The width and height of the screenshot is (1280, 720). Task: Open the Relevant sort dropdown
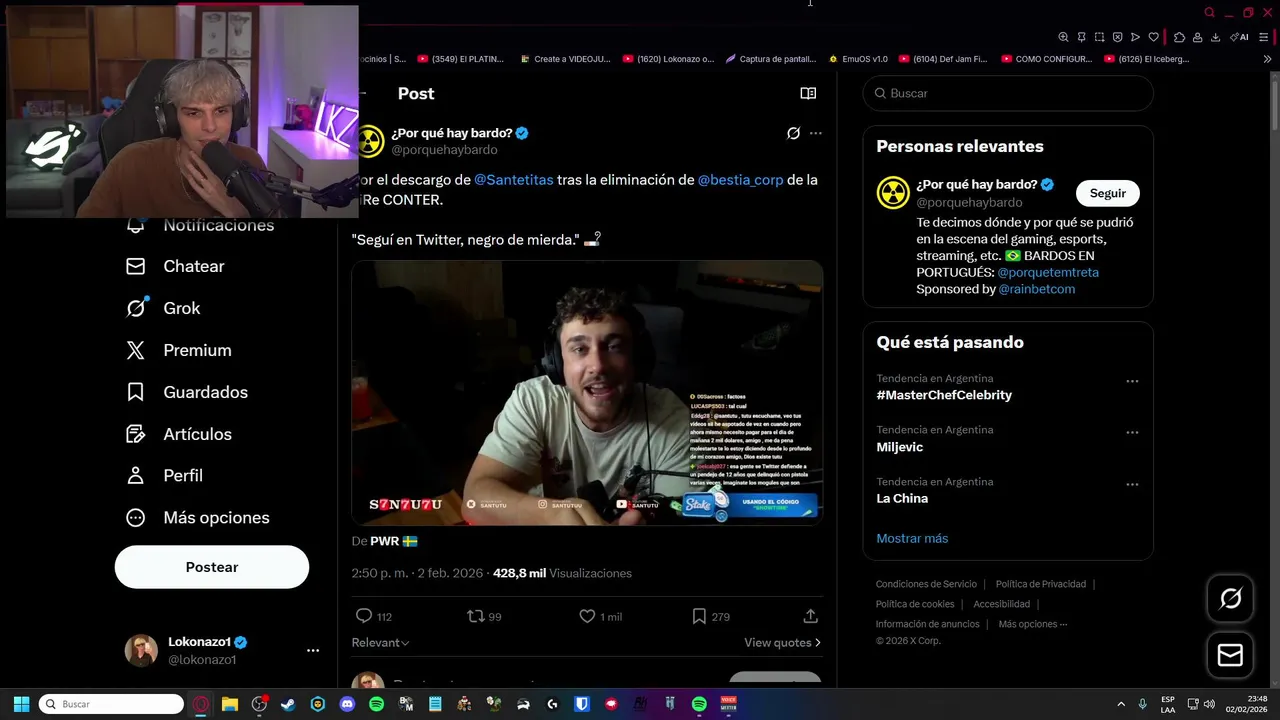coord(380,642)
